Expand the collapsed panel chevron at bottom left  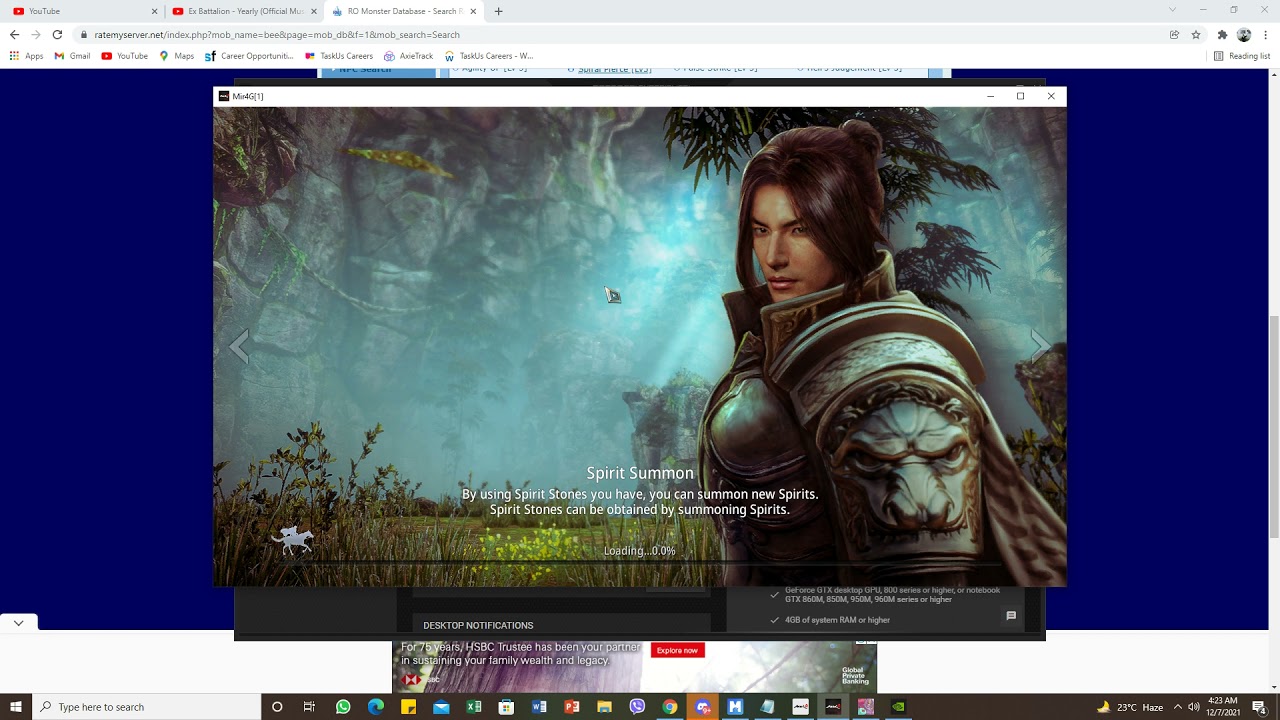[19, 622]
